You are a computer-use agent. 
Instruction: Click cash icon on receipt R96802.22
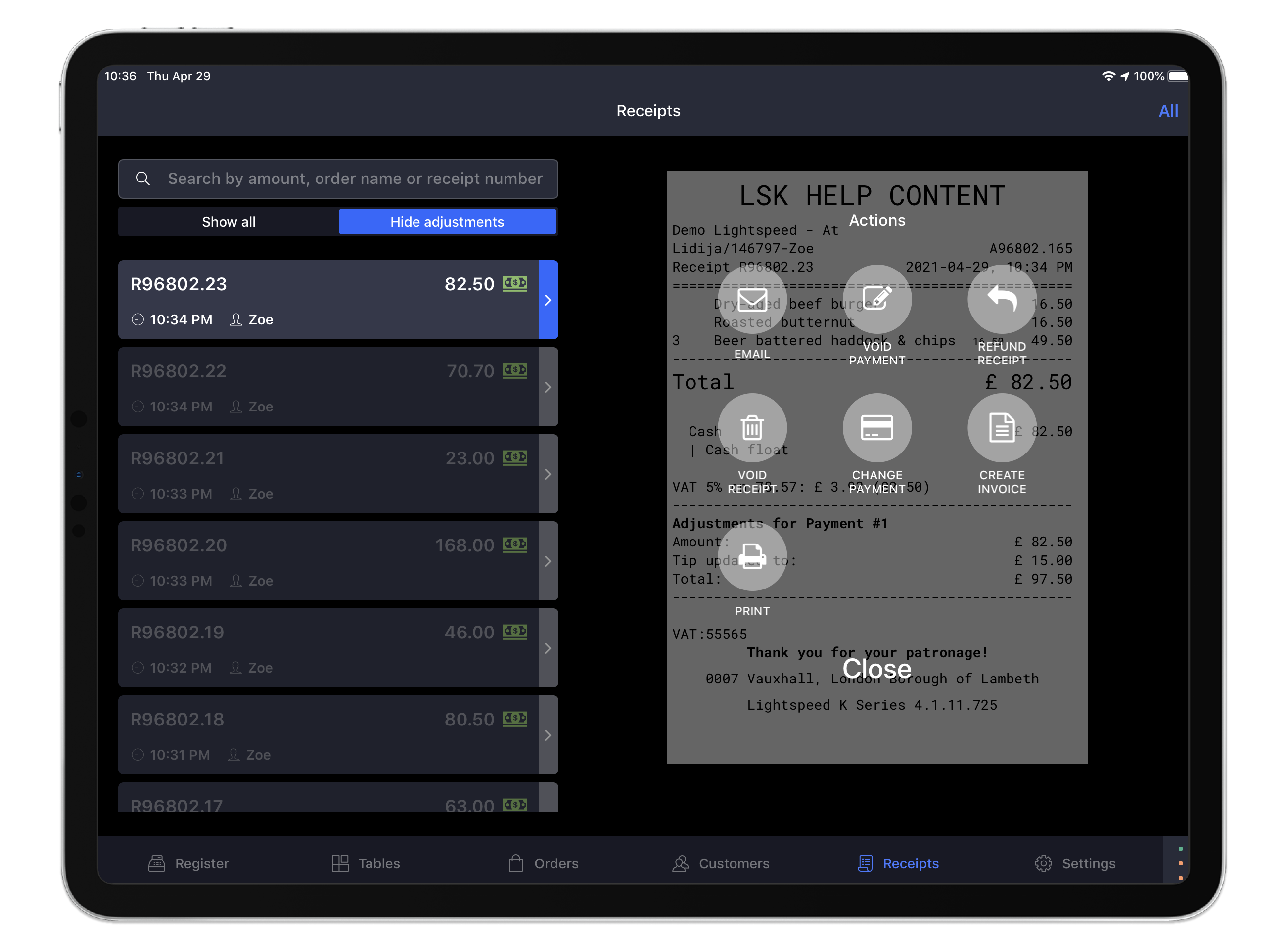[515, 371]
